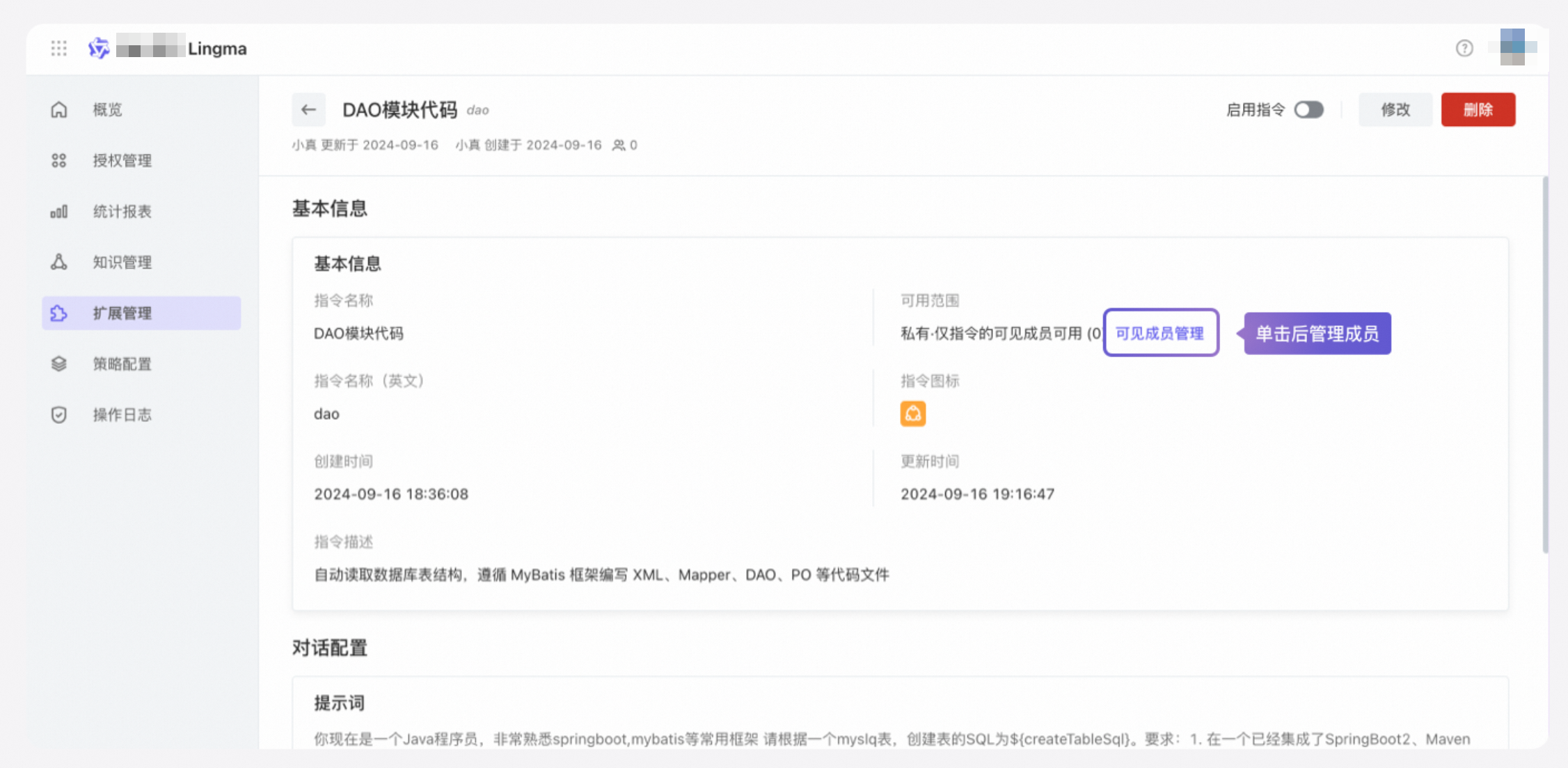Click the red 删除 button
The width and height of the screenshot is (1568, 768).
(x=1478, y=109)
